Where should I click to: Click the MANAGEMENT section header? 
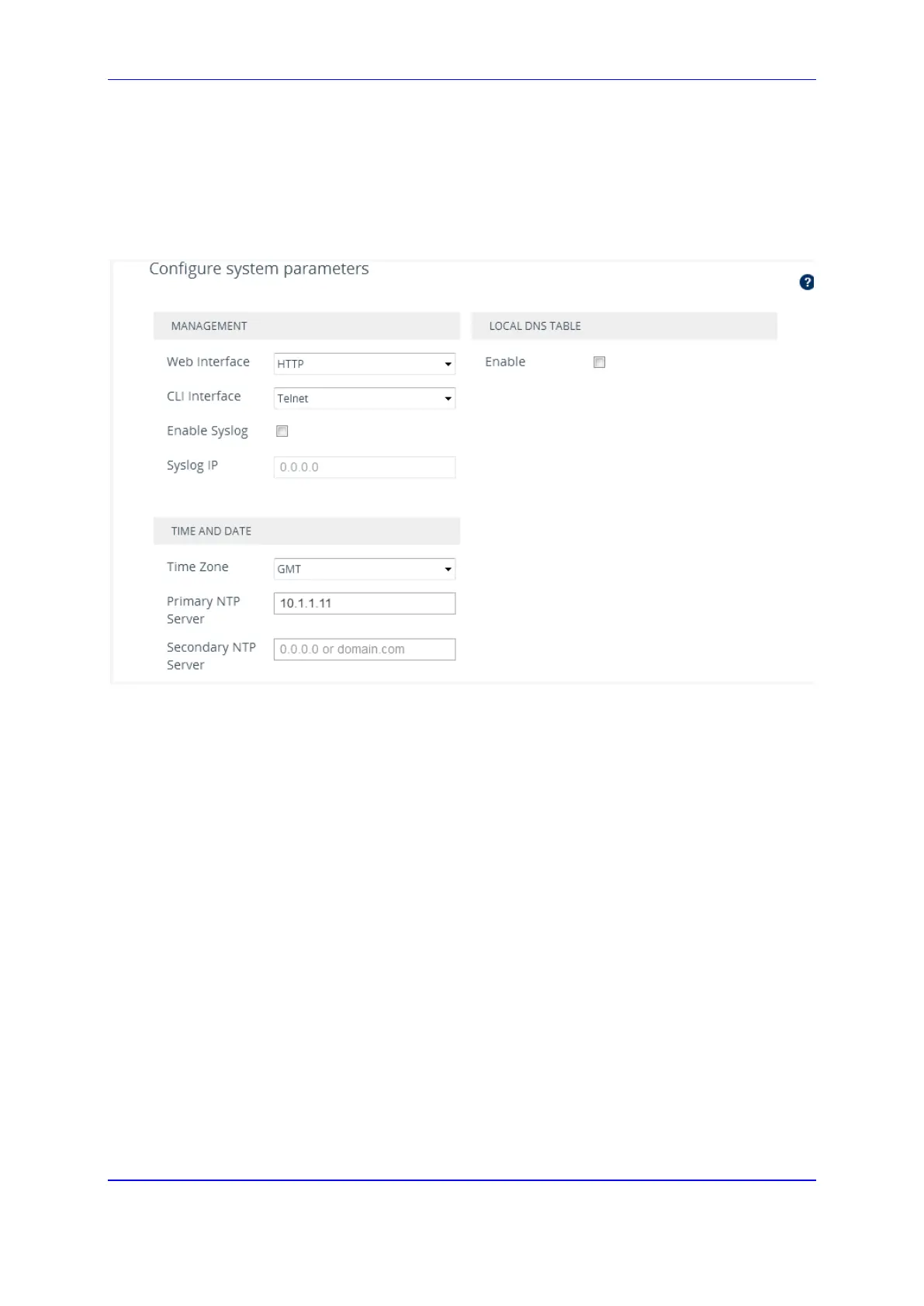pos(209,326)
